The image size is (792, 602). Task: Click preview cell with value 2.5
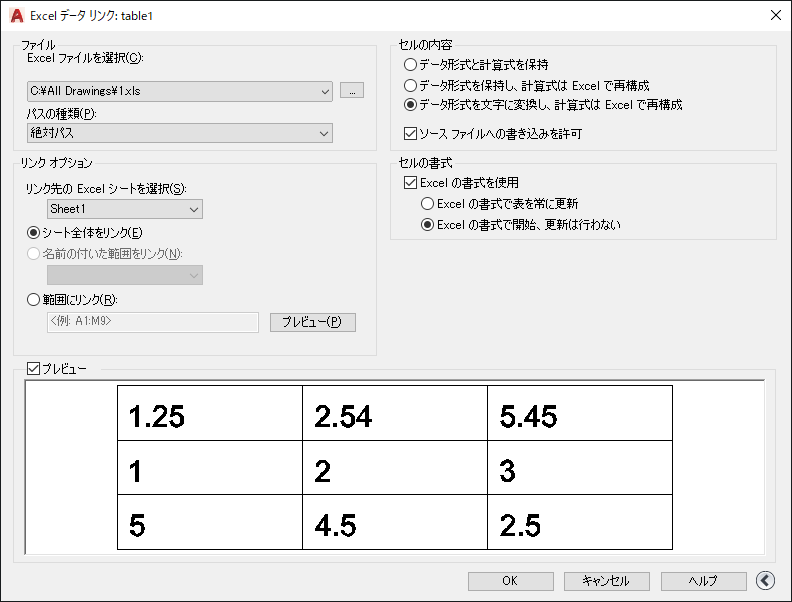[x=580, y=522]
